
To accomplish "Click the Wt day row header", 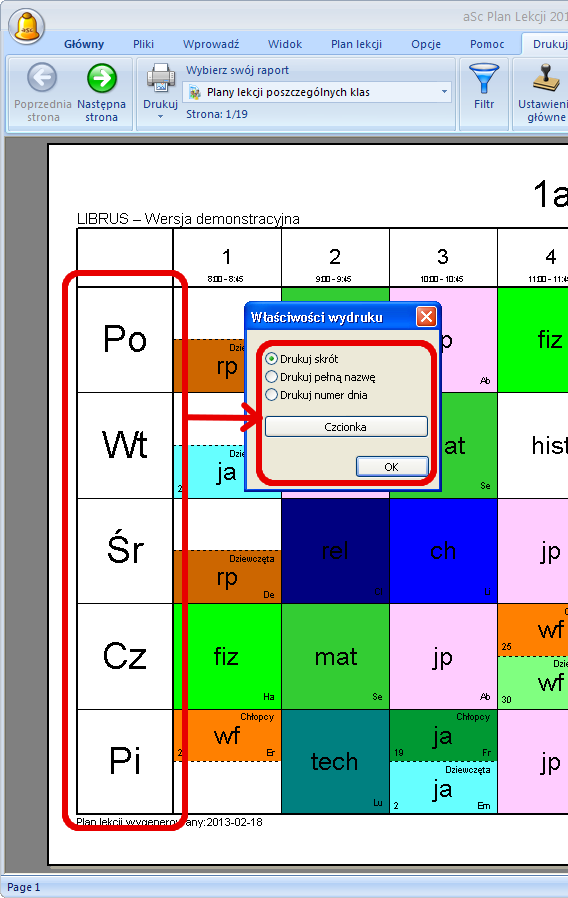I will (x=125, y=445).
